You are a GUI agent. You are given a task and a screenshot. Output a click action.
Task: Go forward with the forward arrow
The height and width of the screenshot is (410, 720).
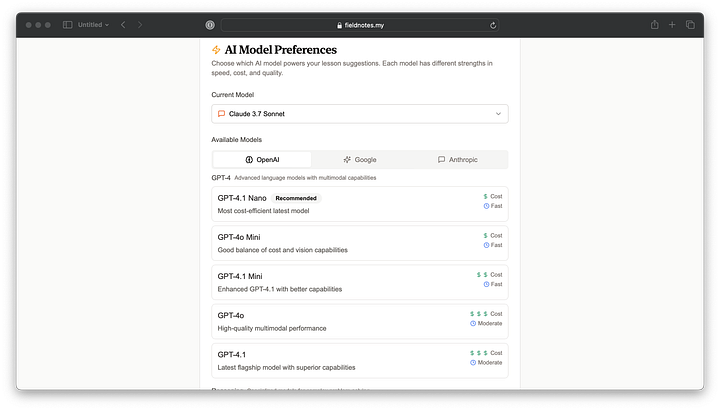point(140,25)
